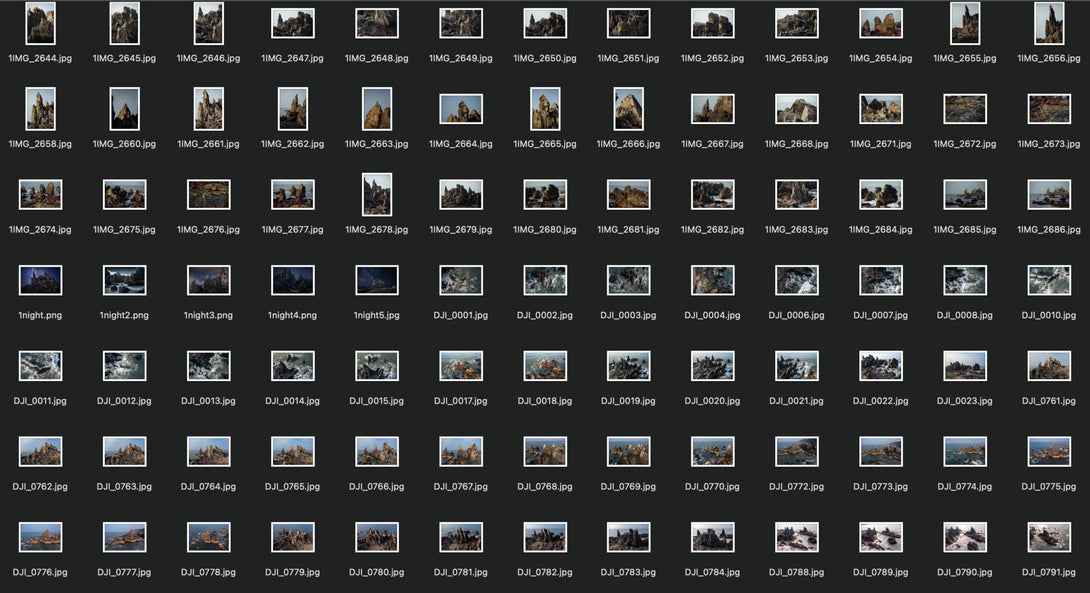This screenshot has width=1090, height=593.
Task: Click the file name 1IMG_2652.jpg
Action: [x=713, y=58]
